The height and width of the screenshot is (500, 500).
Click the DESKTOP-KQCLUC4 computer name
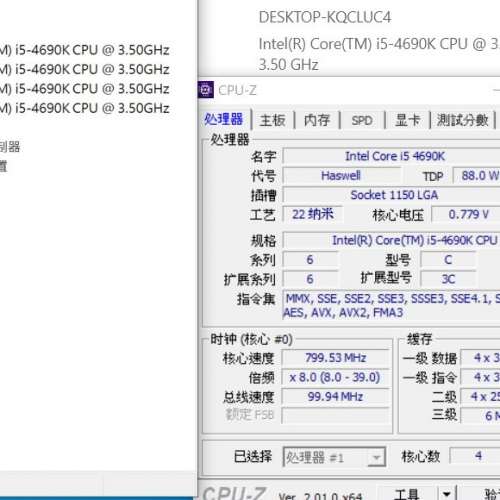pyautogui.click(x=325, y=17)
